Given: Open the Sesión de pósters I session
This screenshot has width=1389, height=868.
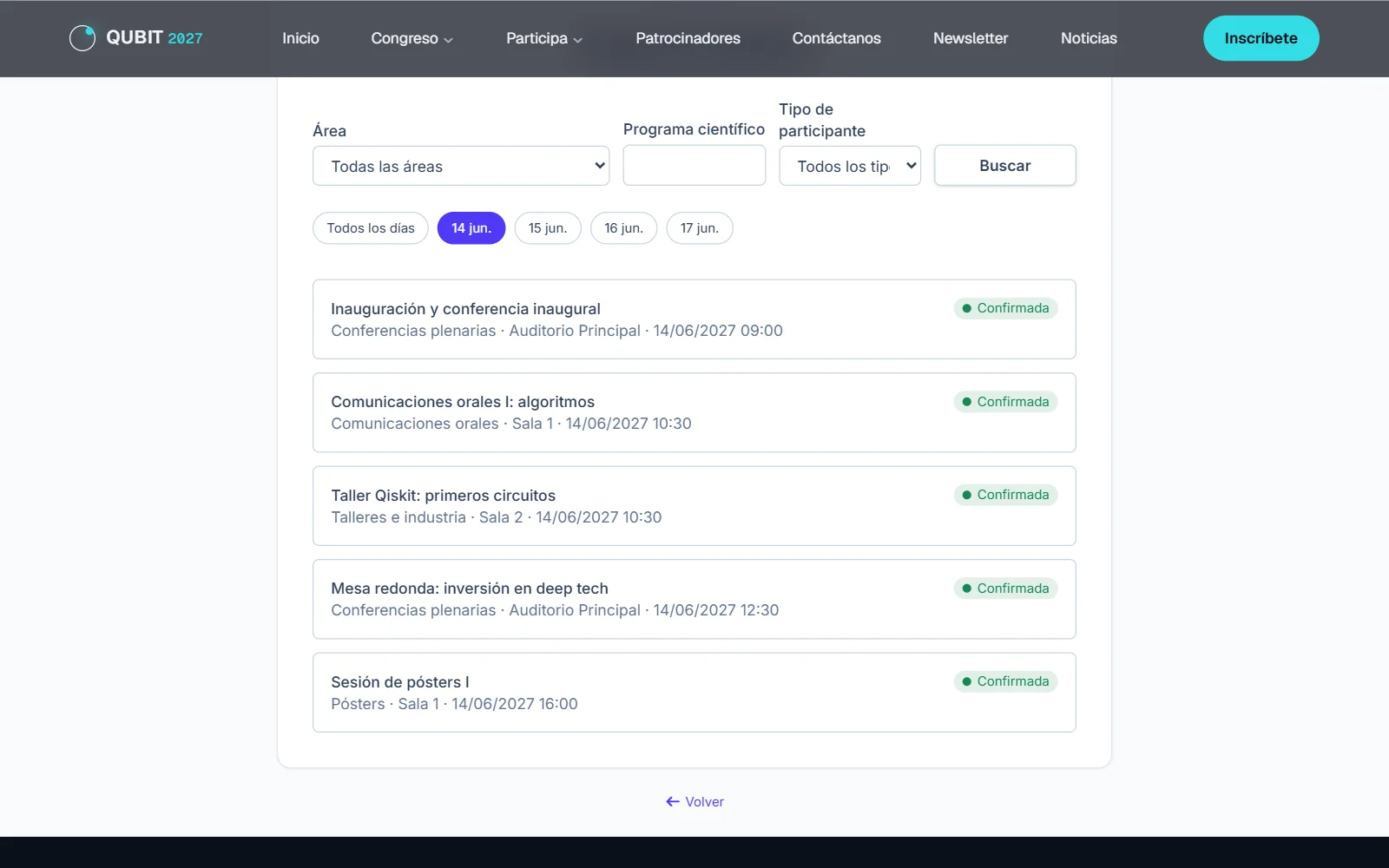Looking at the screenshot, I should pos(694,693).
